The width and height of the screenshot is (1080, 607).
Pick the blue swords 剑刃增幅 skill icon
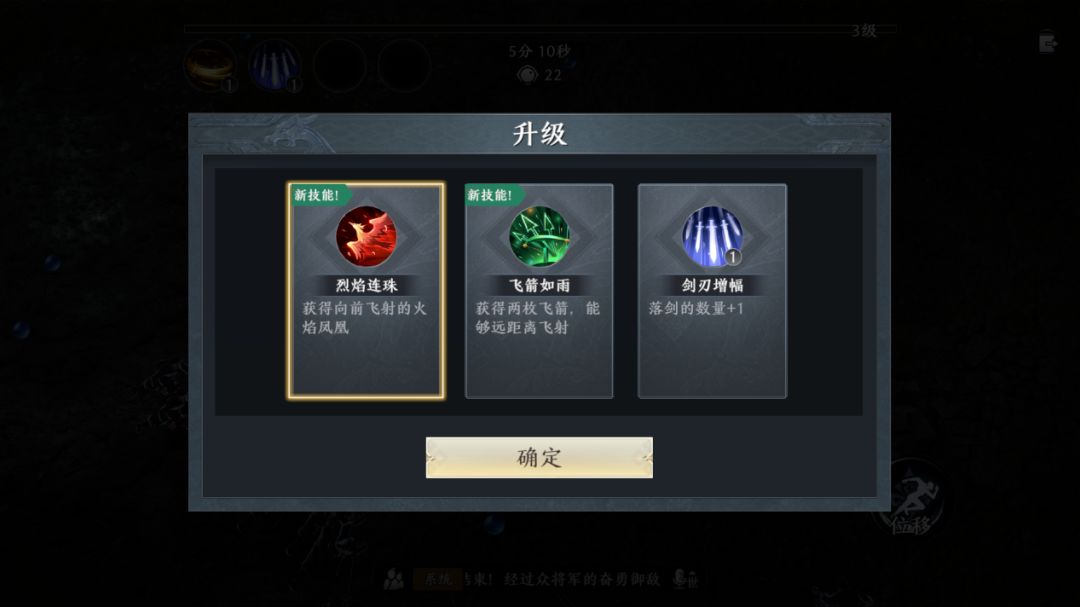point(712,236)
